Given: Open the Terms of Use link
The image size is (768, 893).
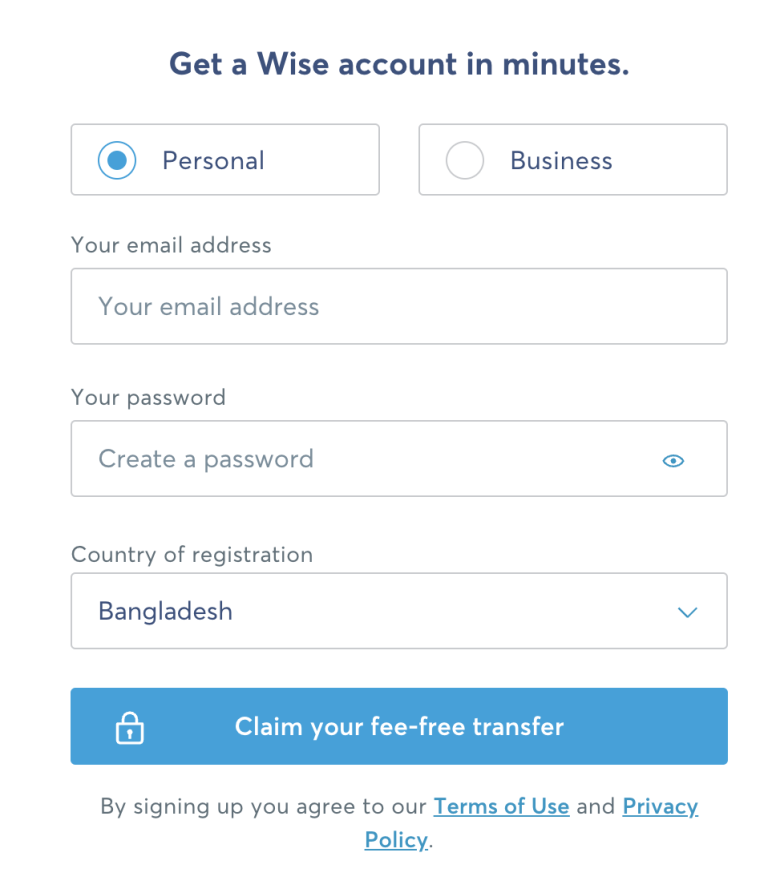Looking at the screenshot, I should 501,806.
